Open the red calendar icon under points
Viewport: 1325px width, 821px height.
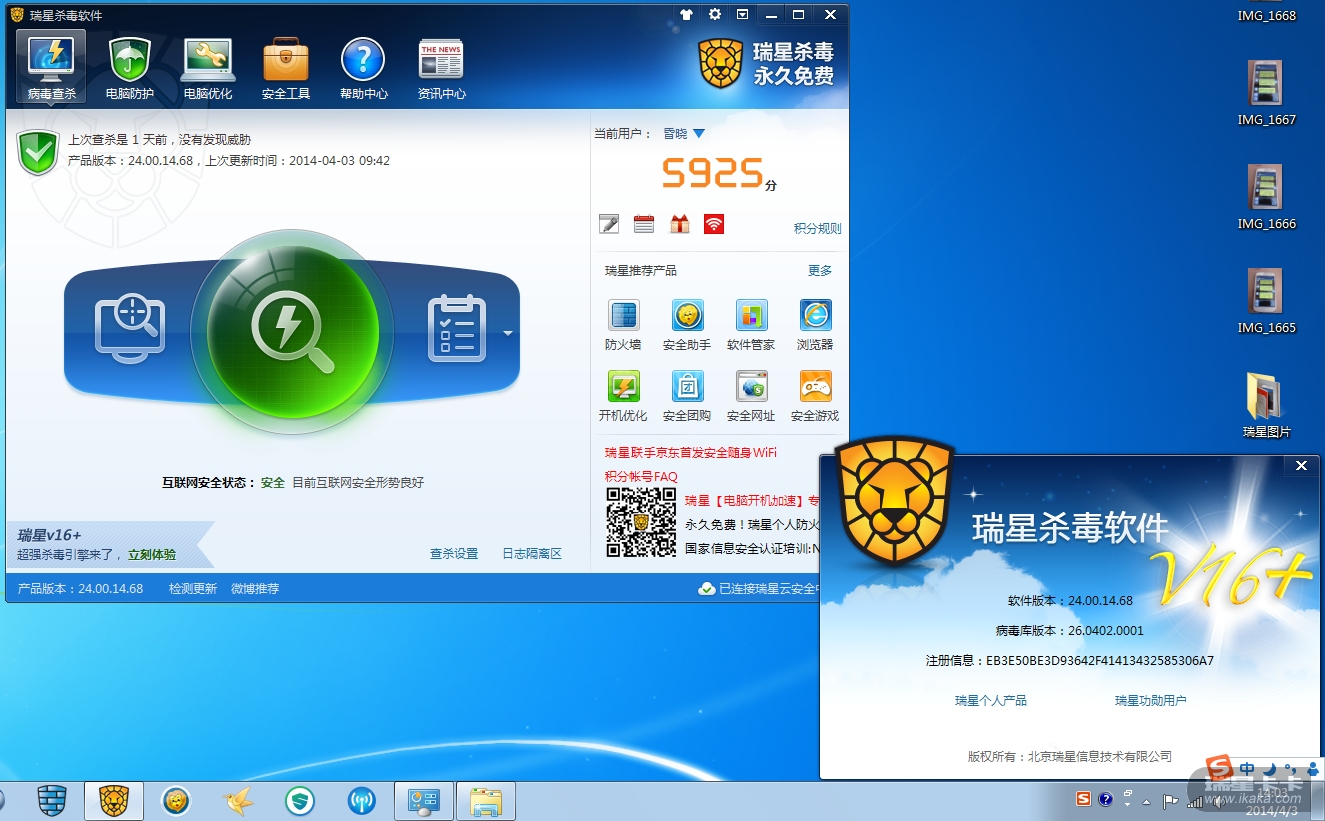[644, 224]
